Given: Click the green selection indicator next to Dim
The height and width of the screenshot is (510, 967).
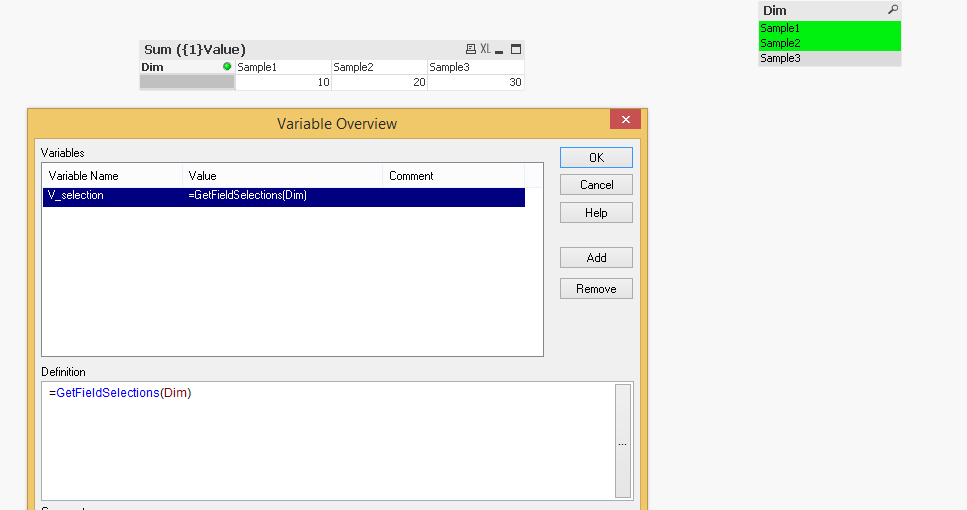Looking at the screenshot, I should pos(227,67).
